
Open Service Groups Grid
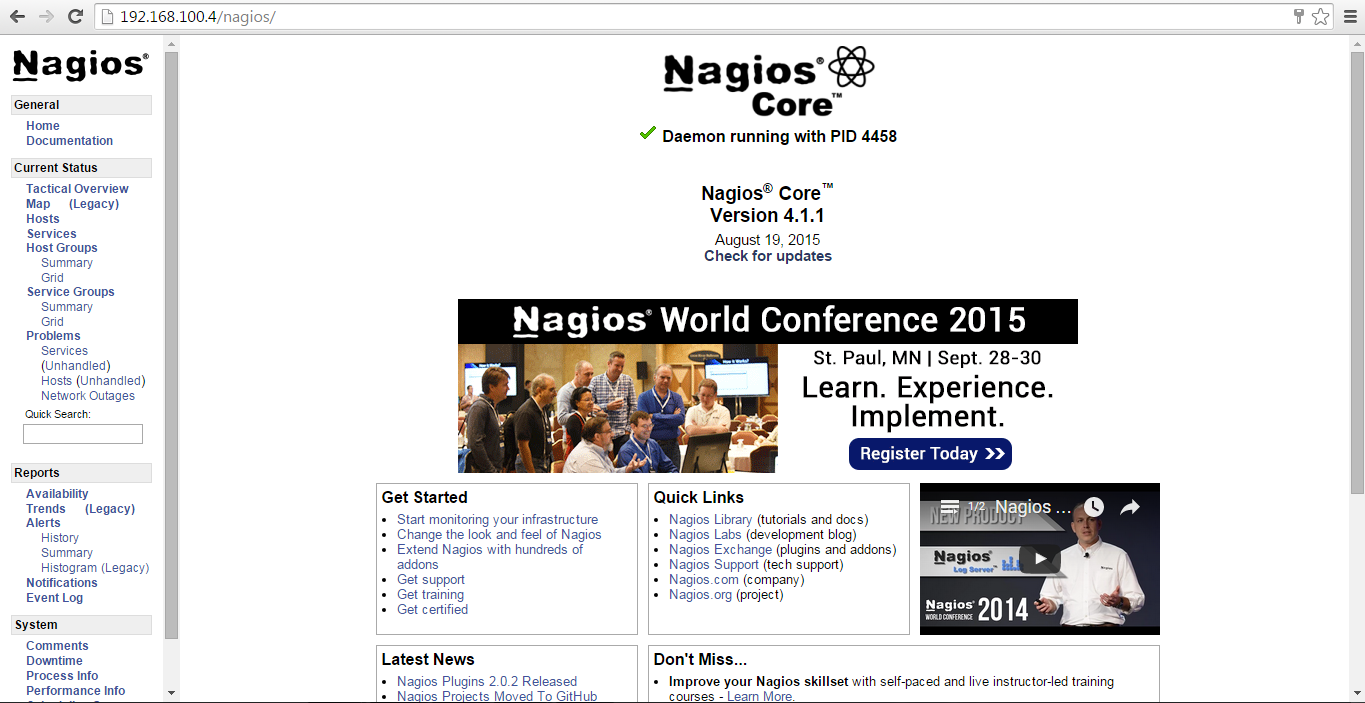[52, 322]
